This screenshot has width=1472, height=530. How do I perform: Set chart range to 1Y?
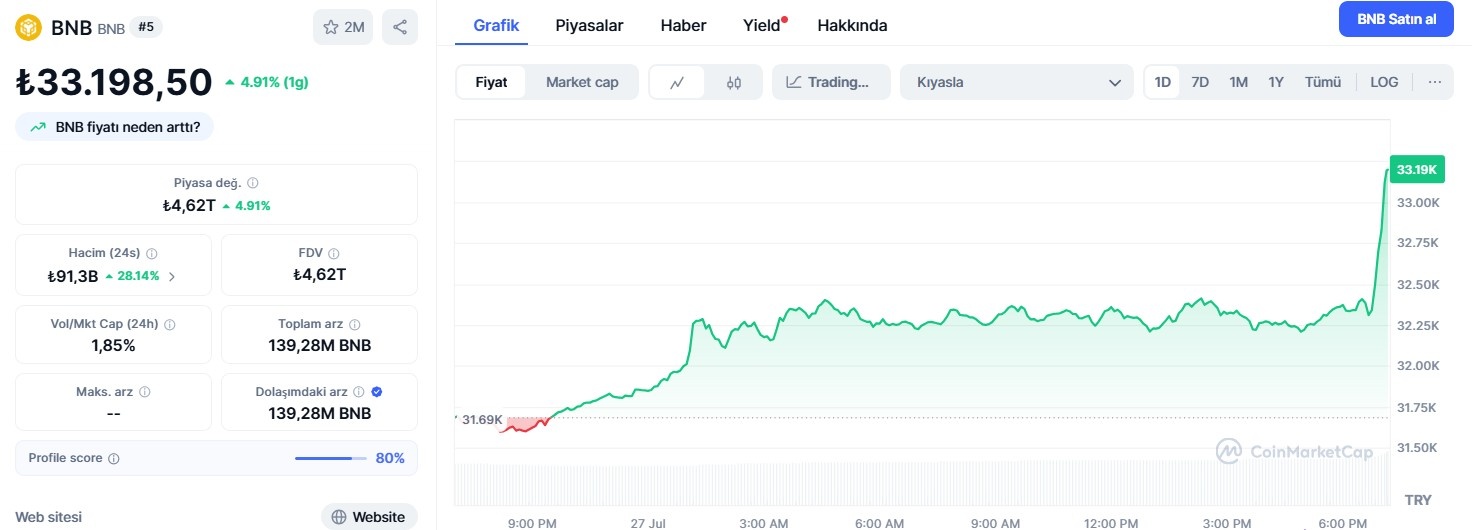tap(1276, 82)
